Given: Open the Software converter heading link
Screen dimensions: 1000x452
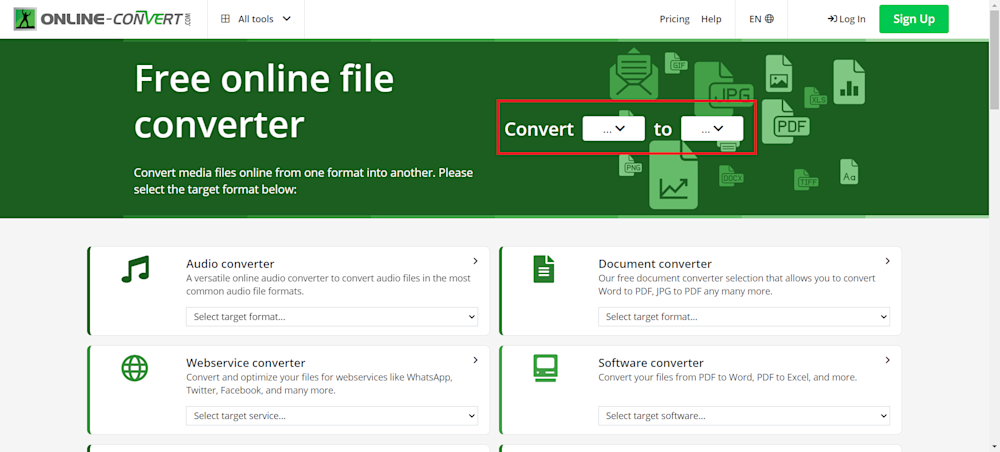Looking at the screenshot, I should [651, 363].
